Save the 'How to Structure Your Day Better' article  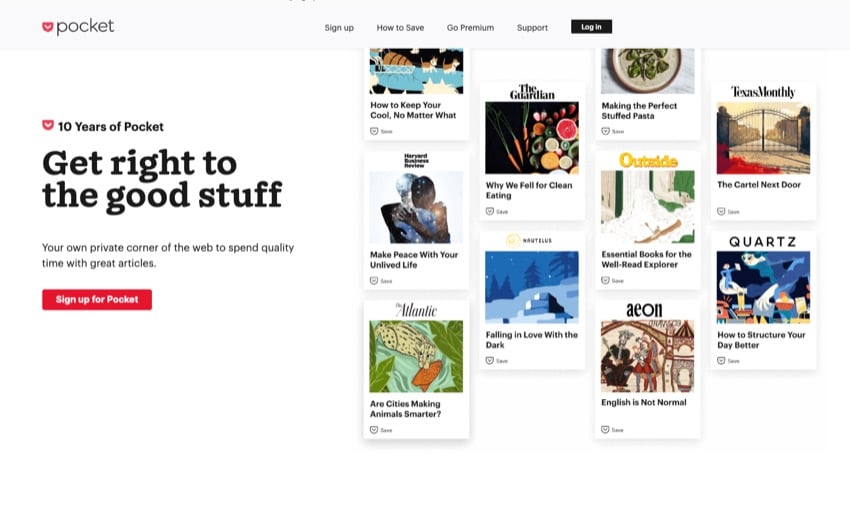[728, 360]
